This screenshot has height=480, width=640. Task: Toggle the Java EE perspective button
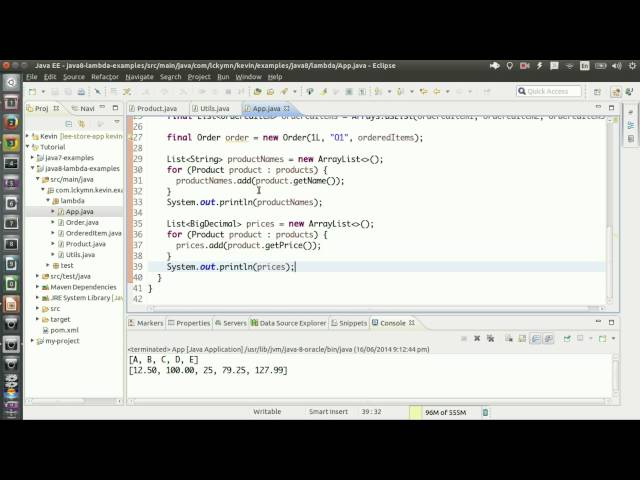coord(616,92)
